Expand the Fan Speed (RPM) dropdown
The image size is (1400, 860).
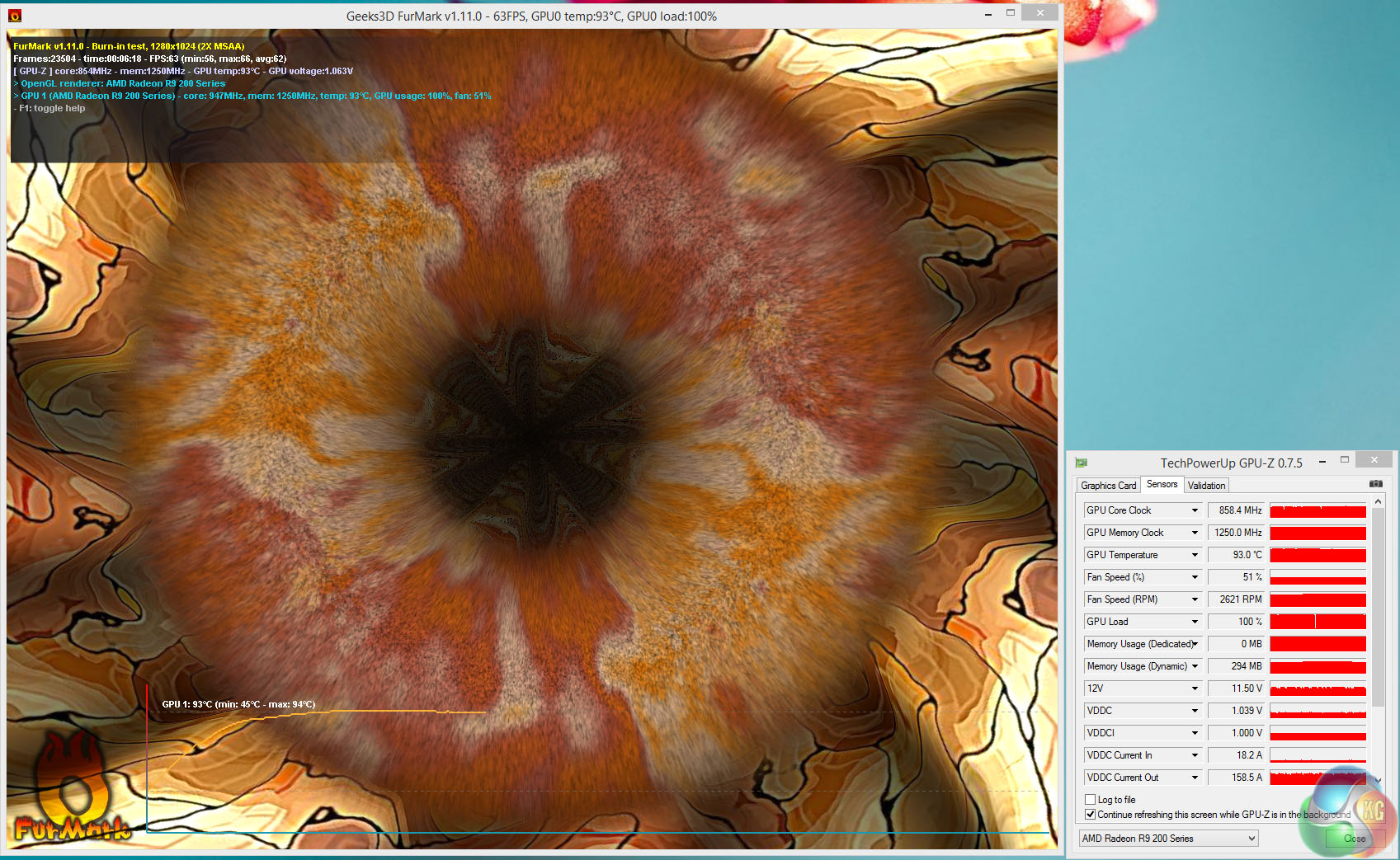point(1194,599)
